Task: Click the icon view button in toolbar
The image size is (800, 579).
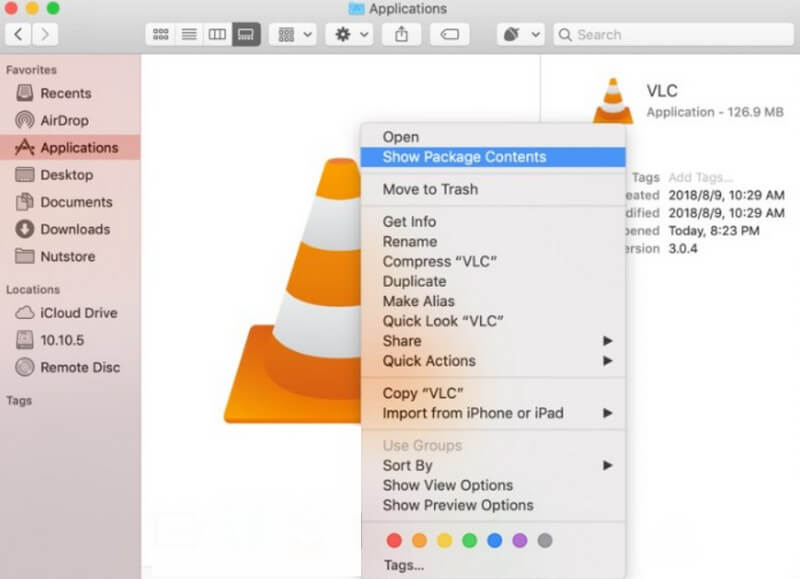Action: point(160,34)
